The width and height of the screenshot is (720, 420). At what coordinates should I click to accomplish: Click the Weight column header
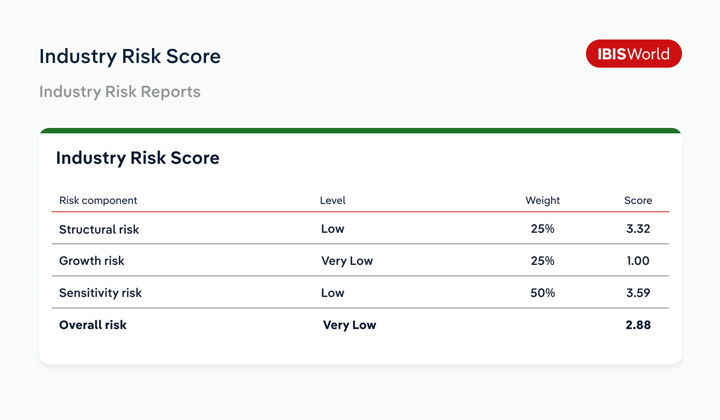click(x=543, y=201)
